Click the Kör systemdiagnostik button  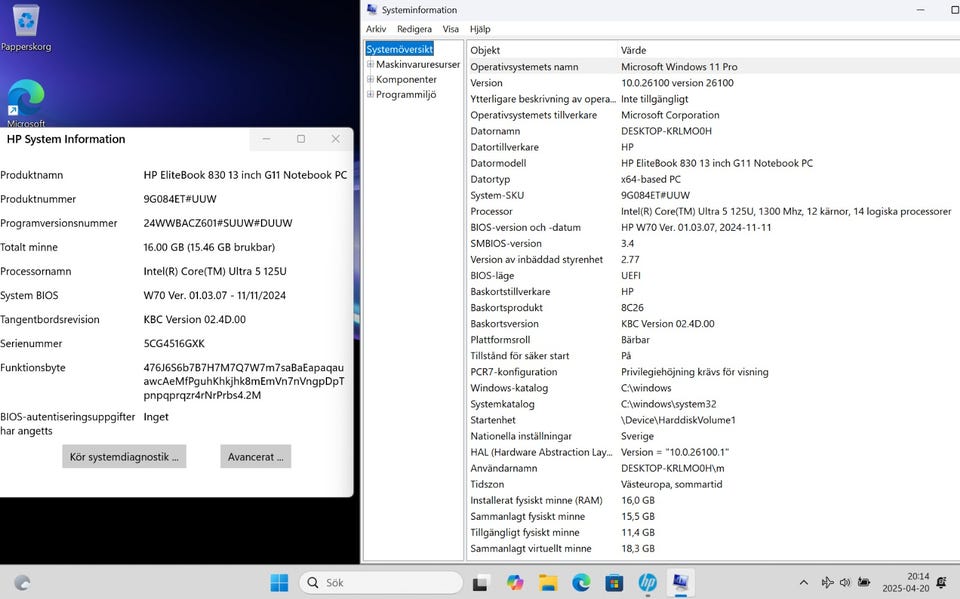click(x=124, y=457)
